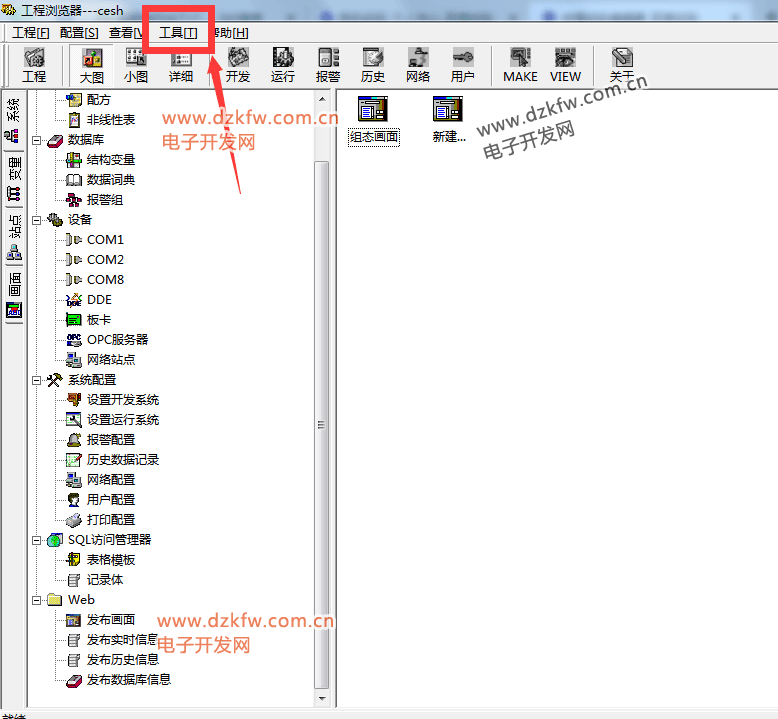Screen dimensions: 778x719
Task: Open the 工具[T] menu
Action: pyautogui.click(x=178, y=33)
